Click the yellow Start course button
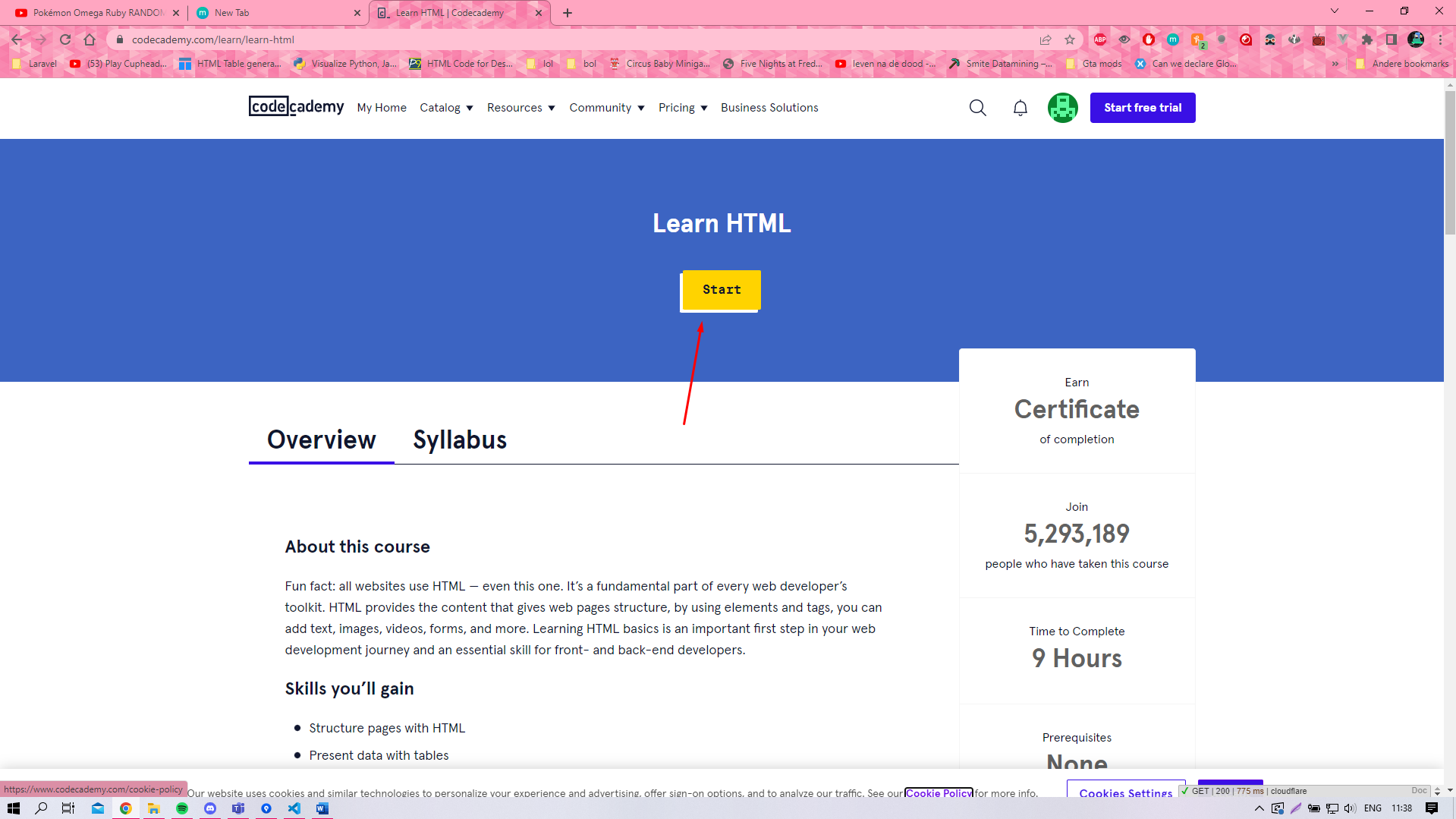The width and height of the screenshot is (1456, 819). pyautogui.click(x=721, y=290)
